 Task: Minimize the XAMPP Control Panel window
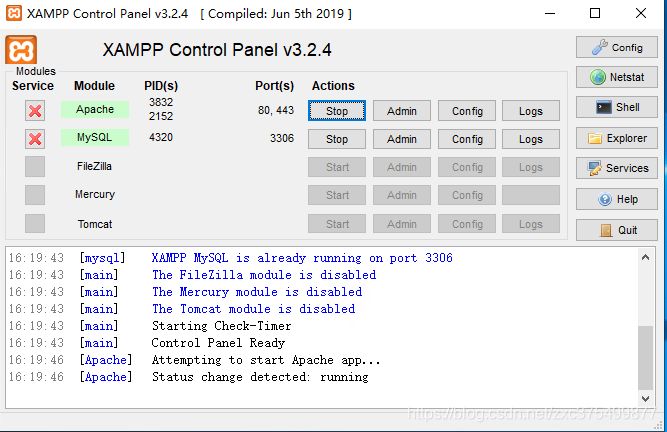tap(550, 14)
